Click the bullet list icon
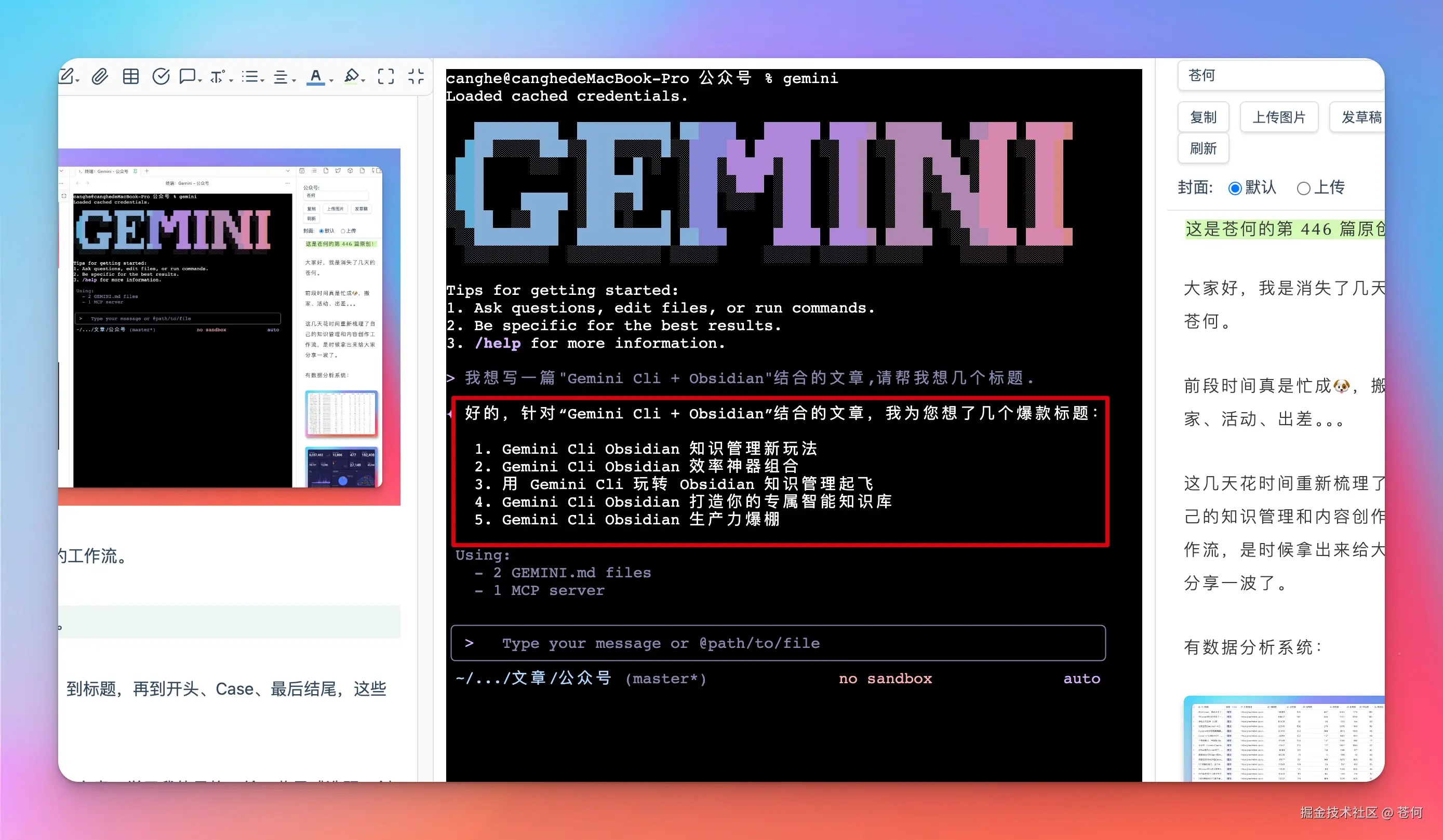The image size is (1443, 840). pos(251,76)
